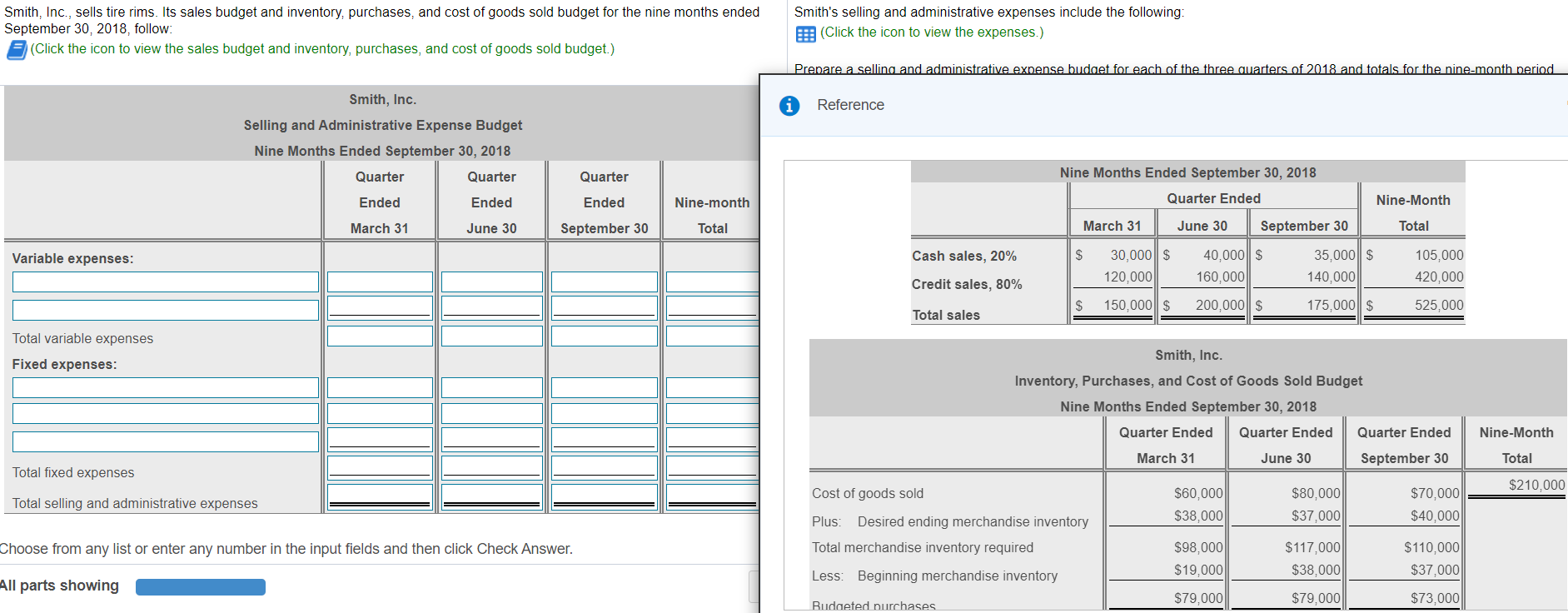
Task: Click 'Cost of goods sold' row label
Action: (x=868, y=493)
